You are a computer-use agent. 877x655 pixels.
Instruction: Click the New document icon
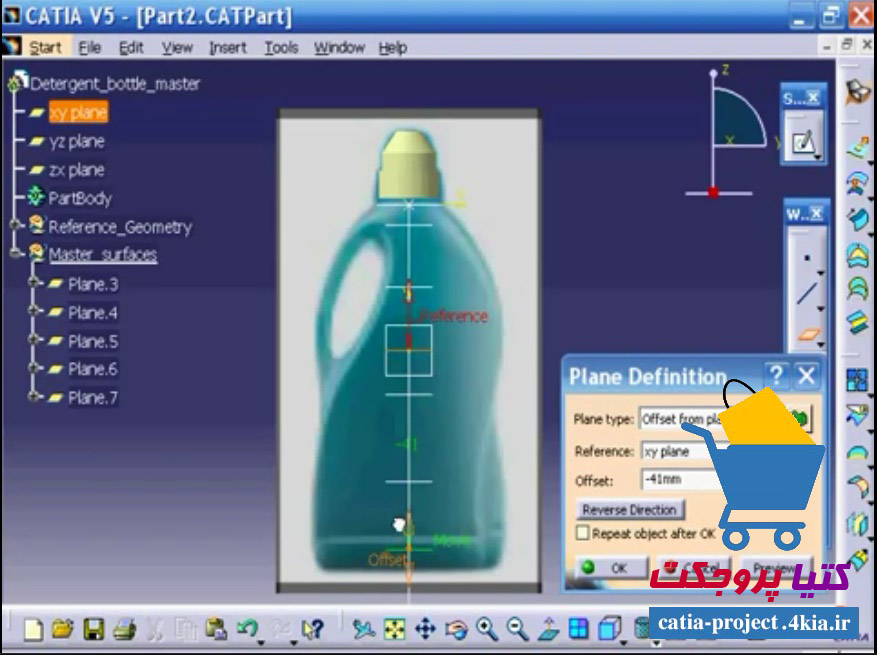coord(33,629)
